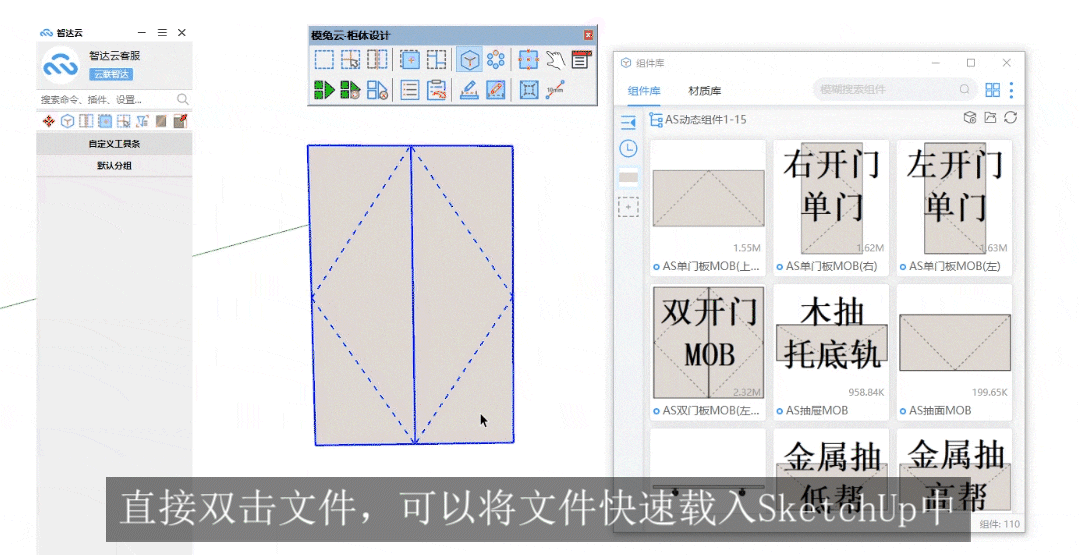
Task: Click the green blocks play icon
Action: pyautogui.click(x=324, y=90)
